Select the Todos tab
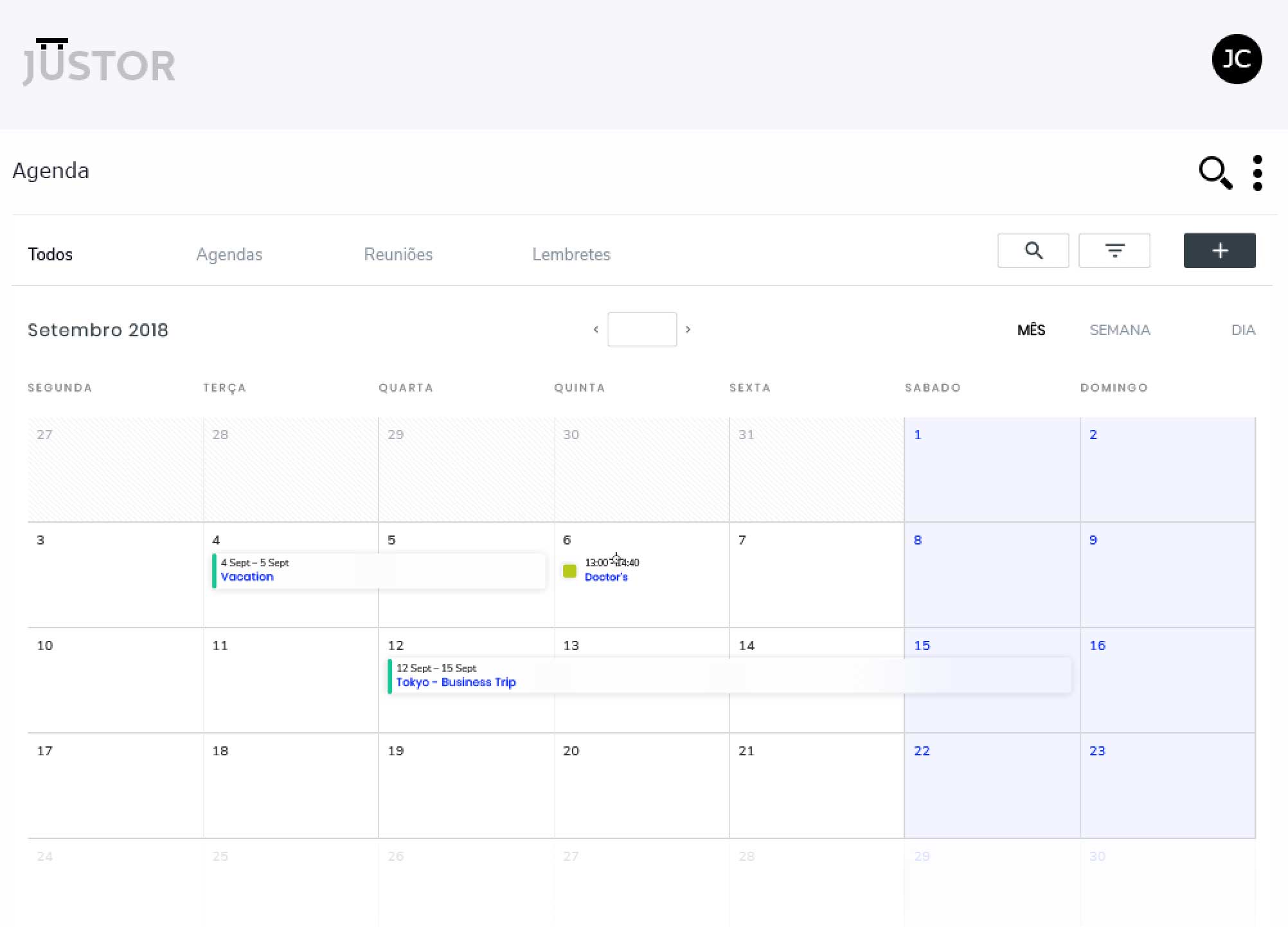This screenshot has width=1288, height=927. pos(50,255)
